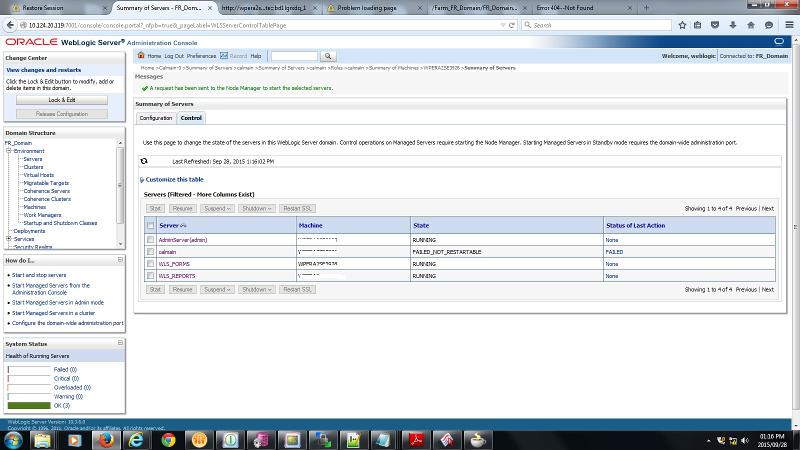Viewport: 800px width, 450px height.
Task: Open Adobe Reader from taskbar
Action: (416, 440)
